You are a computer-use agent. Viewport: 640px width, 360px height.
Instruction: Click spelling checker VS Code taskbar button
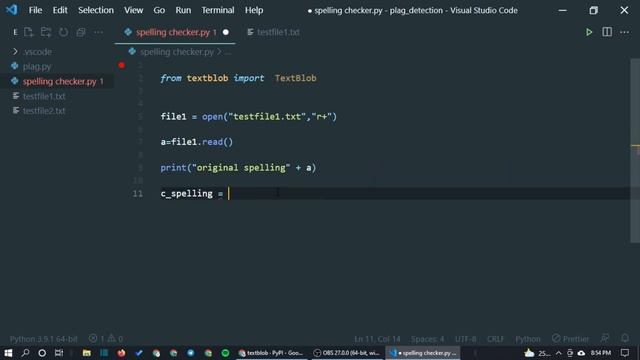point(423,353)
